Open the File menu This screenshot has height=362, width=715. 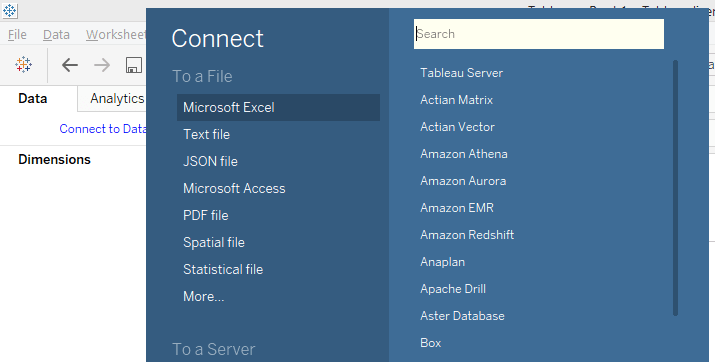click(17, 35)
